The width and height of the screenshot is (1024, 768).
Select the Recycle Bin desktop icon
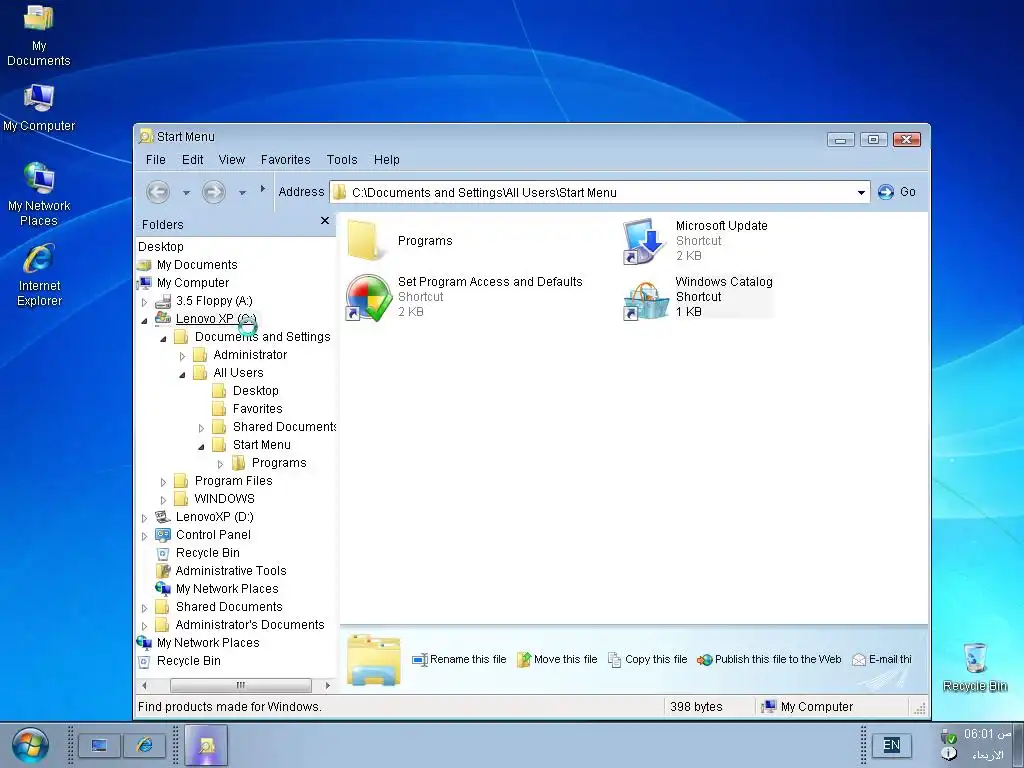[975, 667]
